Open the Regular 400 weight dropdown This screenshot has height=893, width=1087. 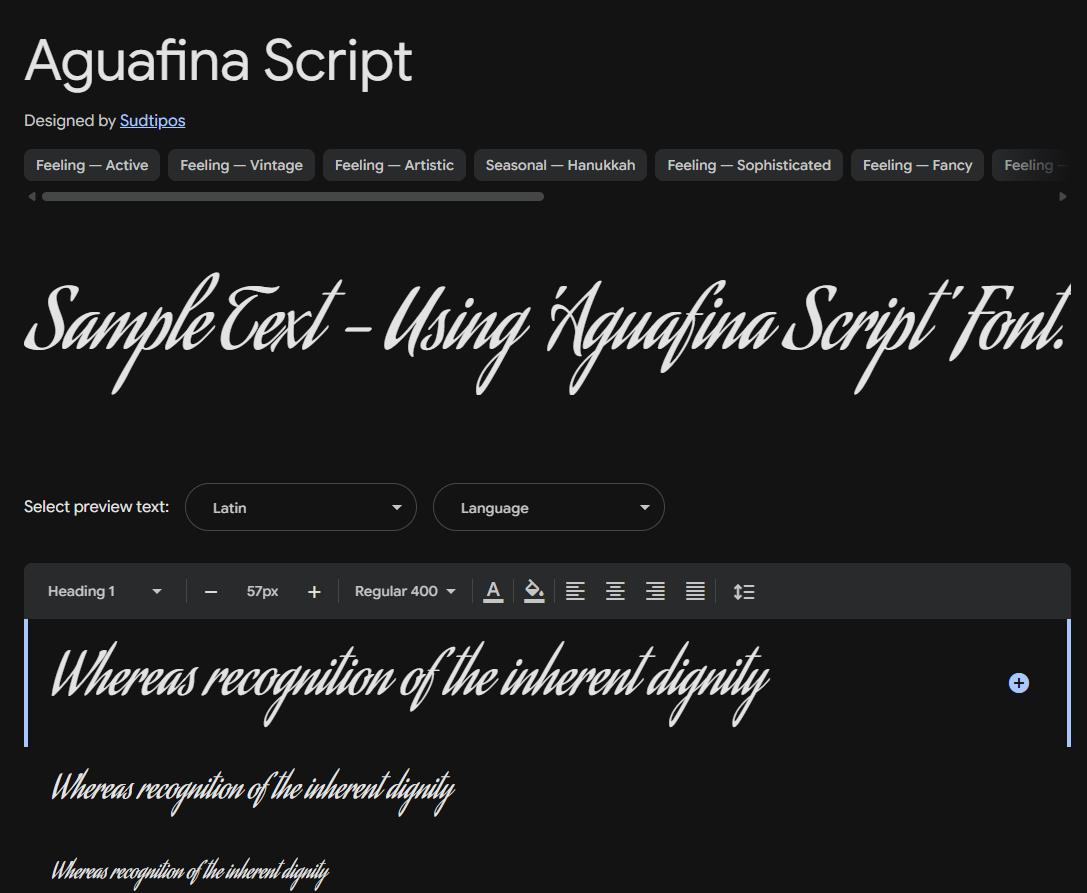coord(405,591)
